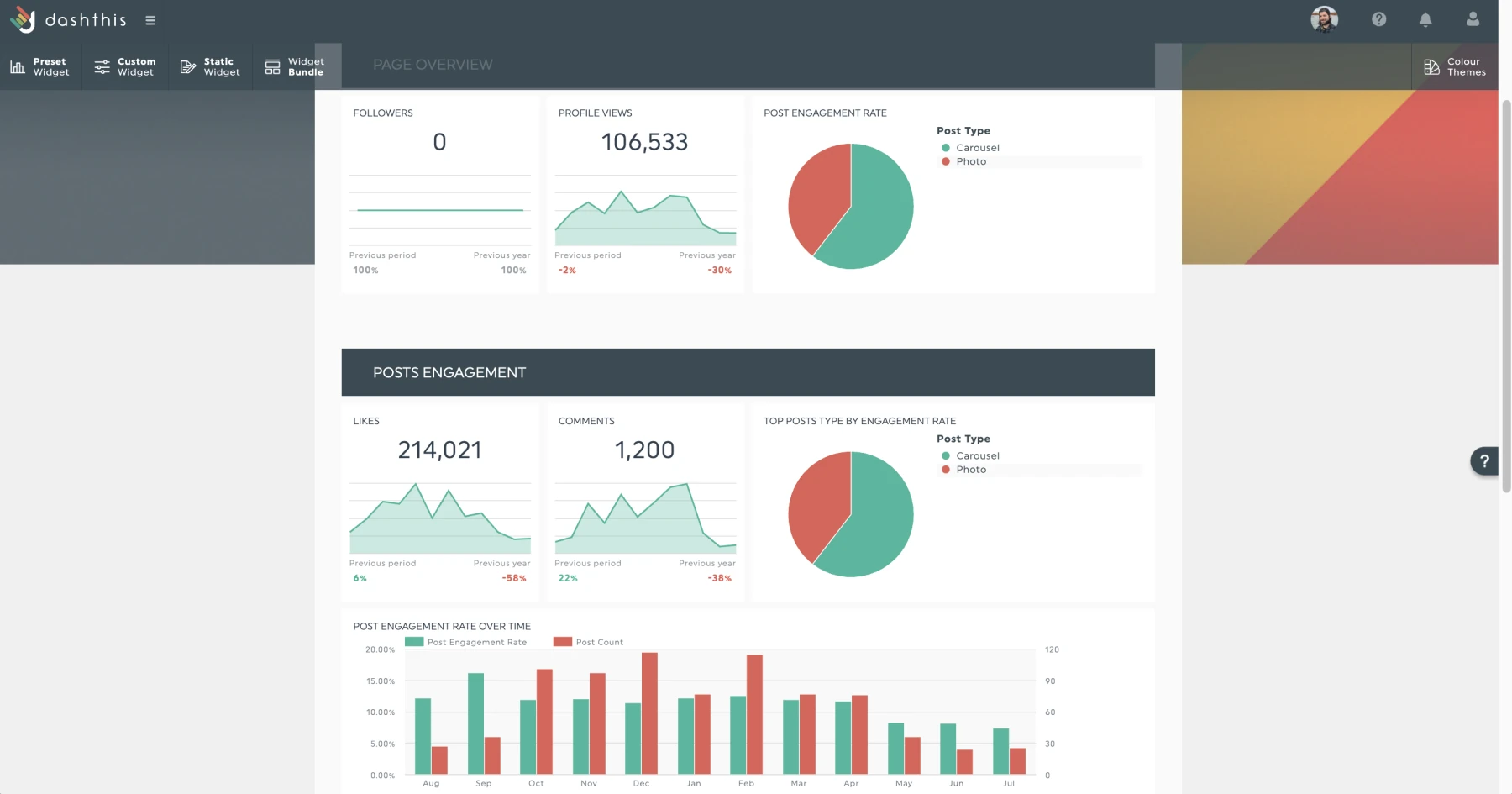This screenshot has height=794, width=1512.
Task: Click the 106,533 profile views value
Action: 644,142
